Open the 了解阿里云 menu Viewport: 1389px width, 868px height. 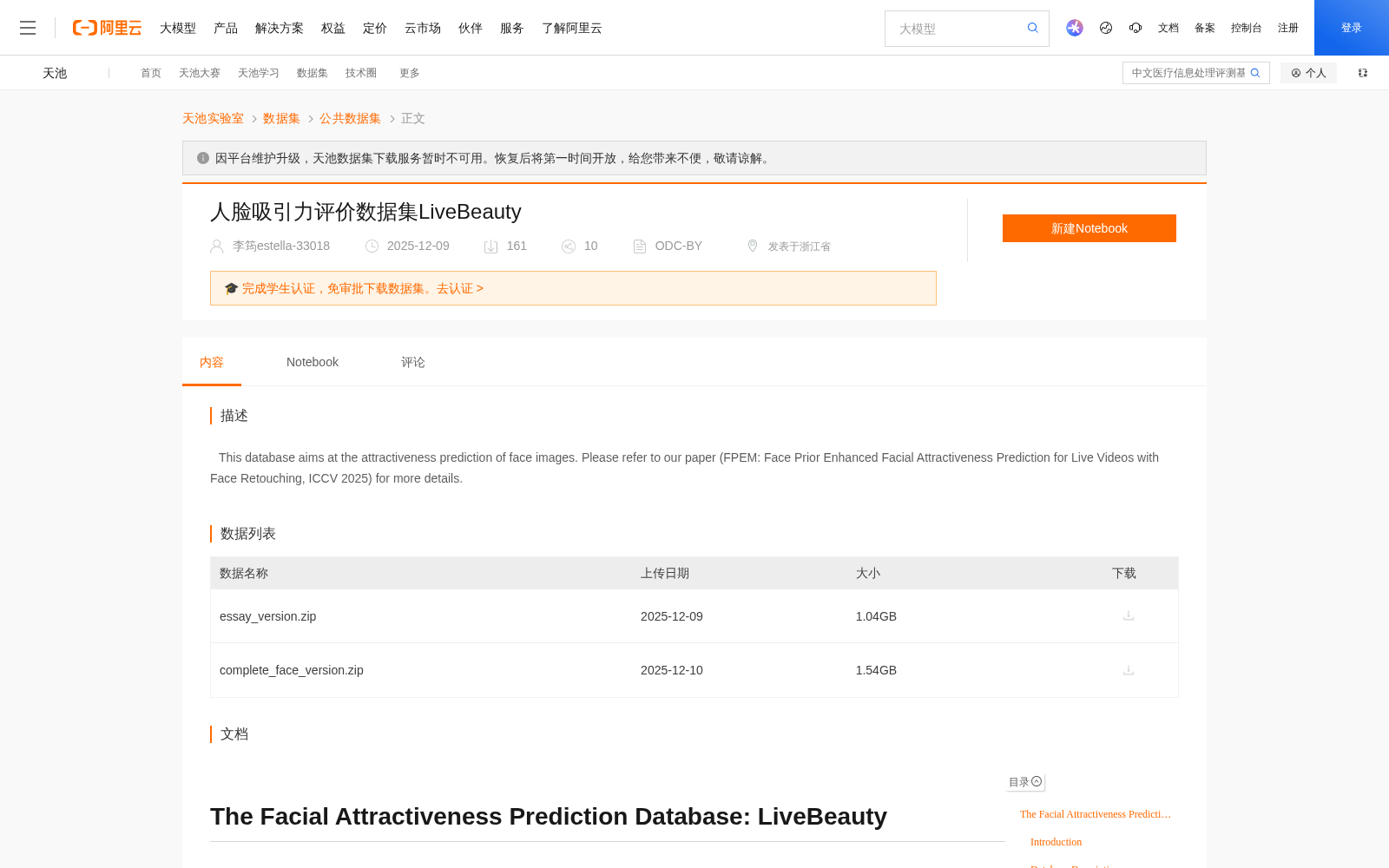coord(572,28)
